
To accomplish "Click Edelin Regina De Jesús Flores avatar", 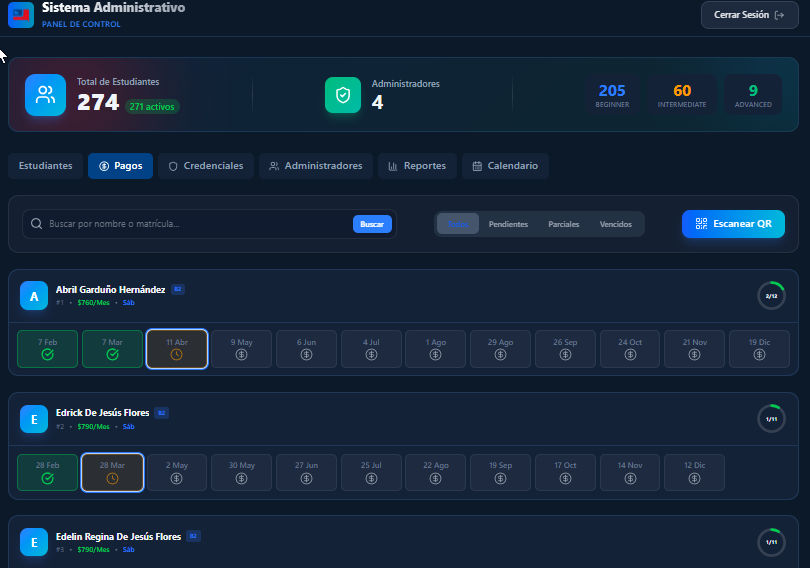I will click(34, 542).
